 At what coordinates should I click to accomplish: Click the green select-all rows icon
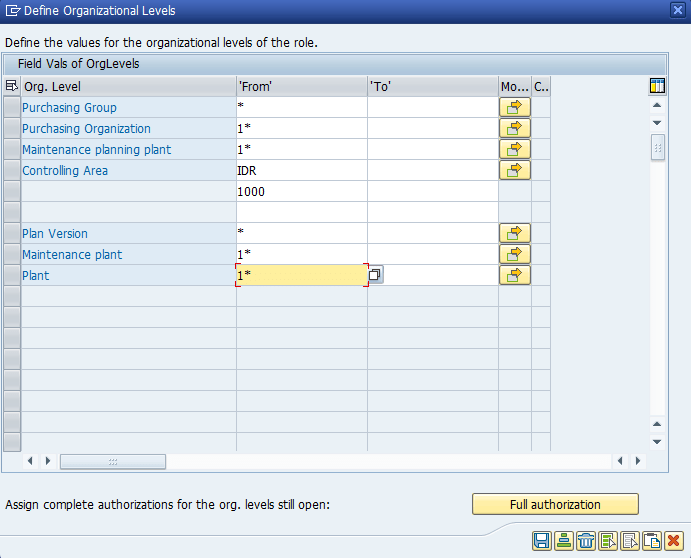608,541
